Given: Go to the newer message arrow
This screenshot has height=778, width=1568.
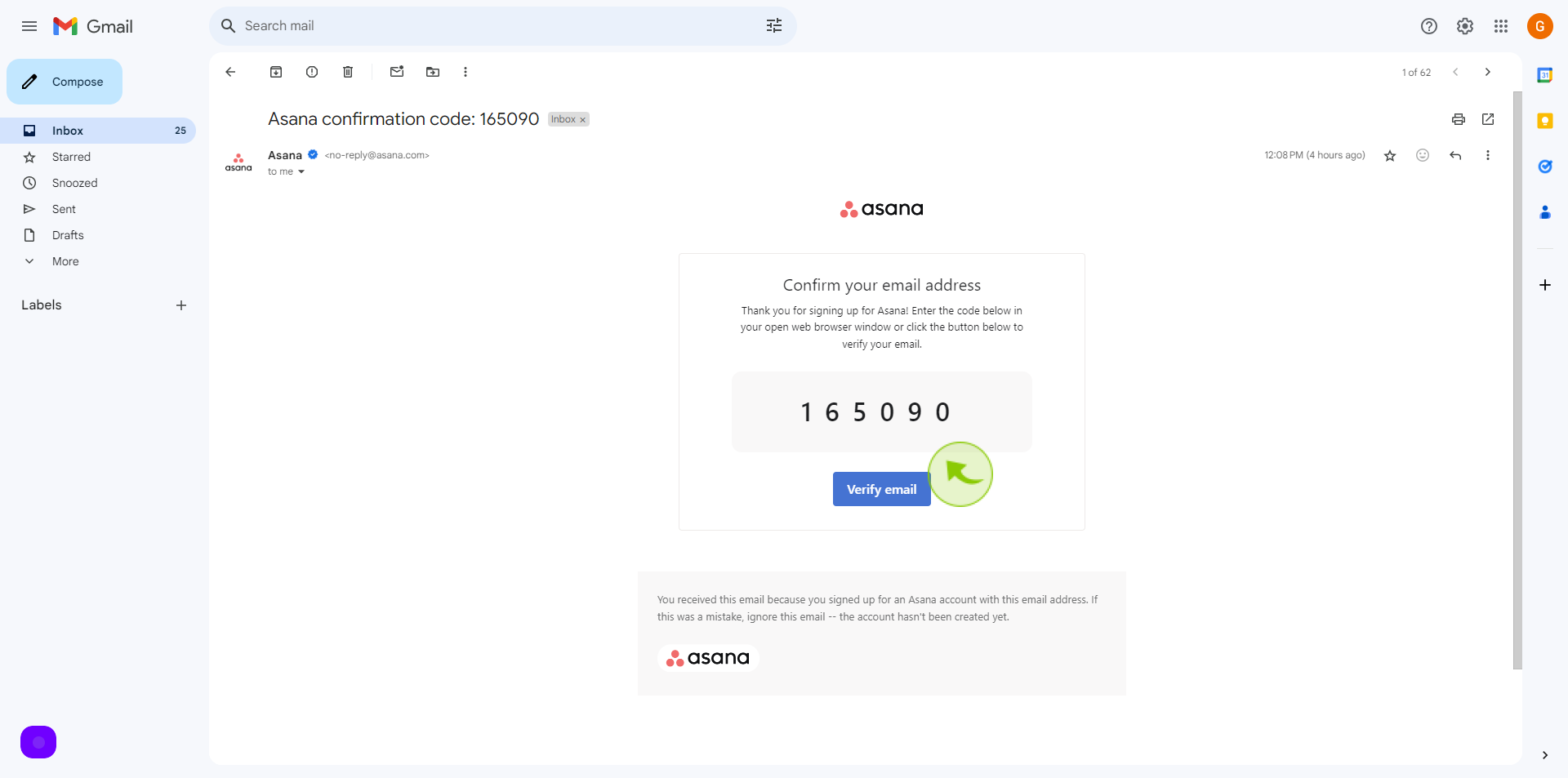Looking at the screenshot, I should (x=1455, y=72).
